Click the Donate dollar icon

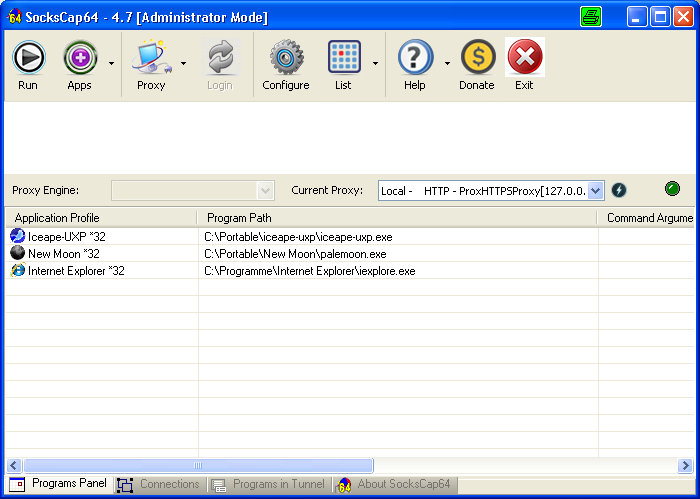click(478, 57)
